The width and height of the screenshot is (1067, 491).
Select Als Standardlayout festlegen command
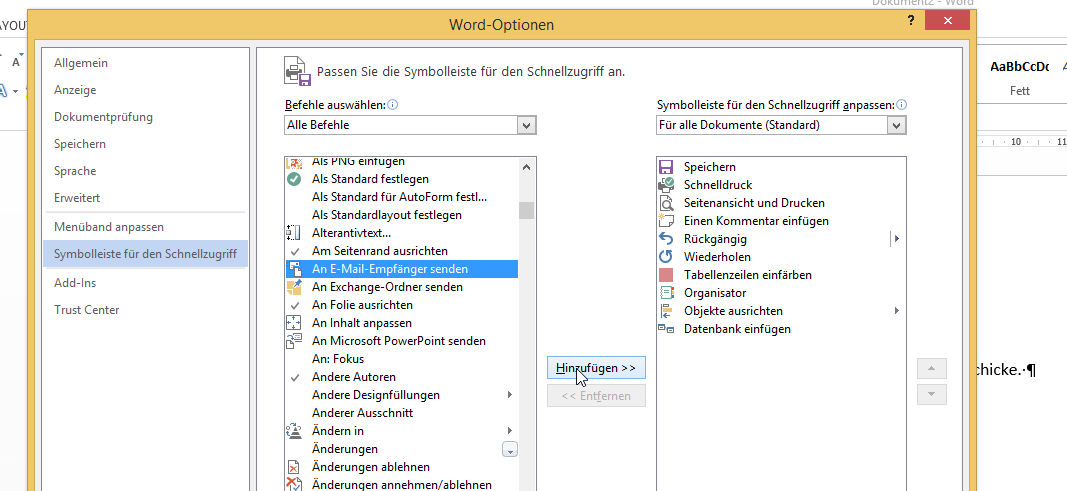401,215
